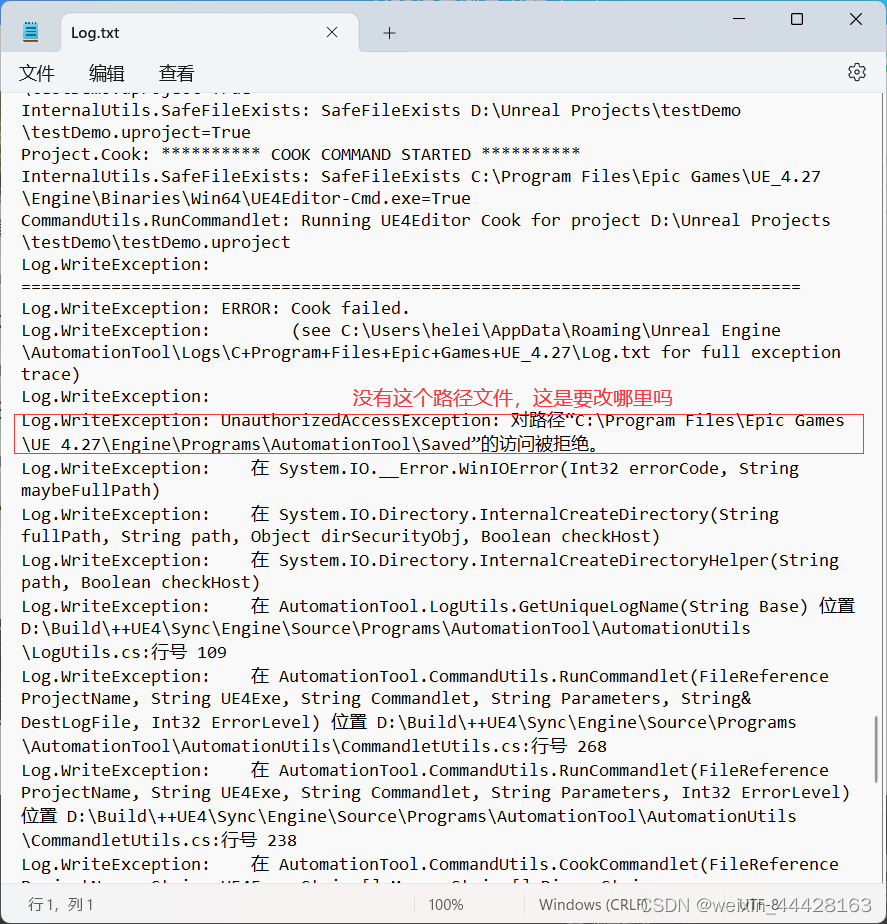The image size is (887, 924).
Task: Open Notepad settings gear icon
Action: click(x=856, y=72)
